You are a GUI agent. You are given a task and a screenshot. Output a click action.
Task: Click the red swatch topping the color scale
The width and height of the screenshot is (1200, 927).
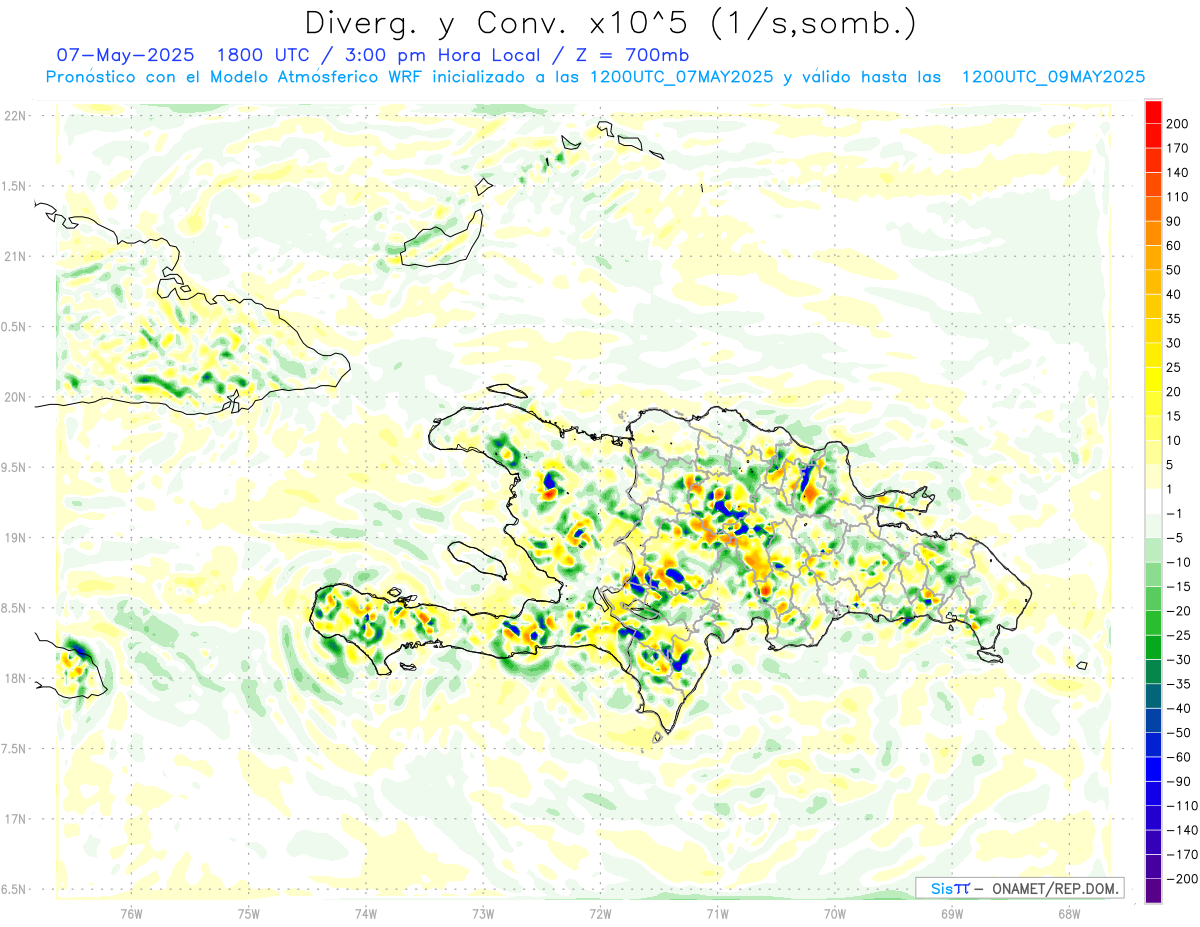1153,111
